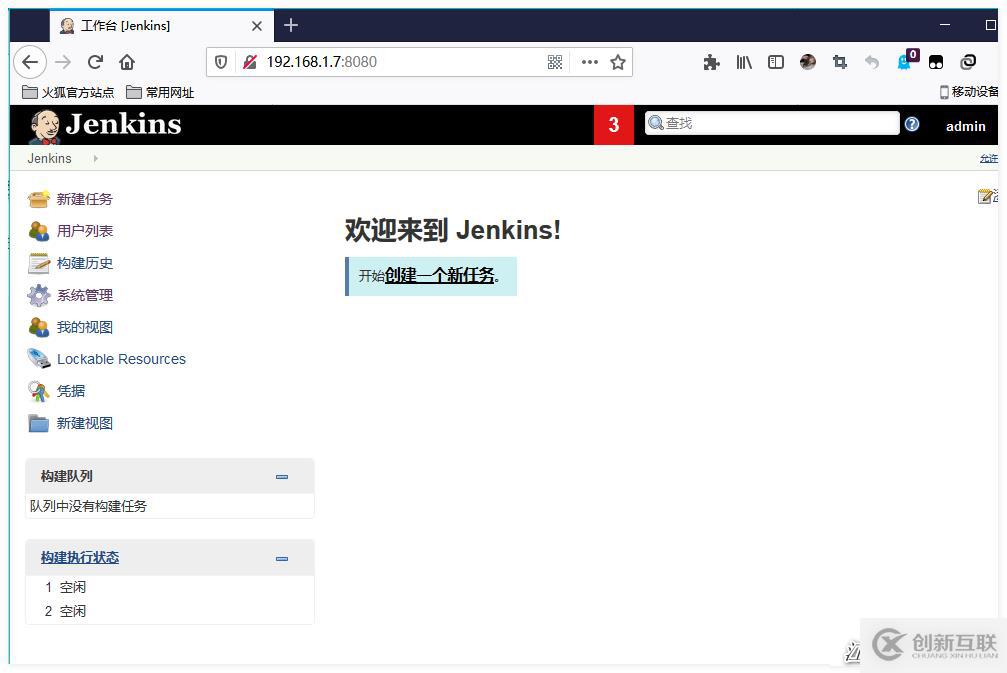The width and height of the screenshot is (1007, 673).
Task: Open 构建执行状态 header link
Action: (80, 557)
